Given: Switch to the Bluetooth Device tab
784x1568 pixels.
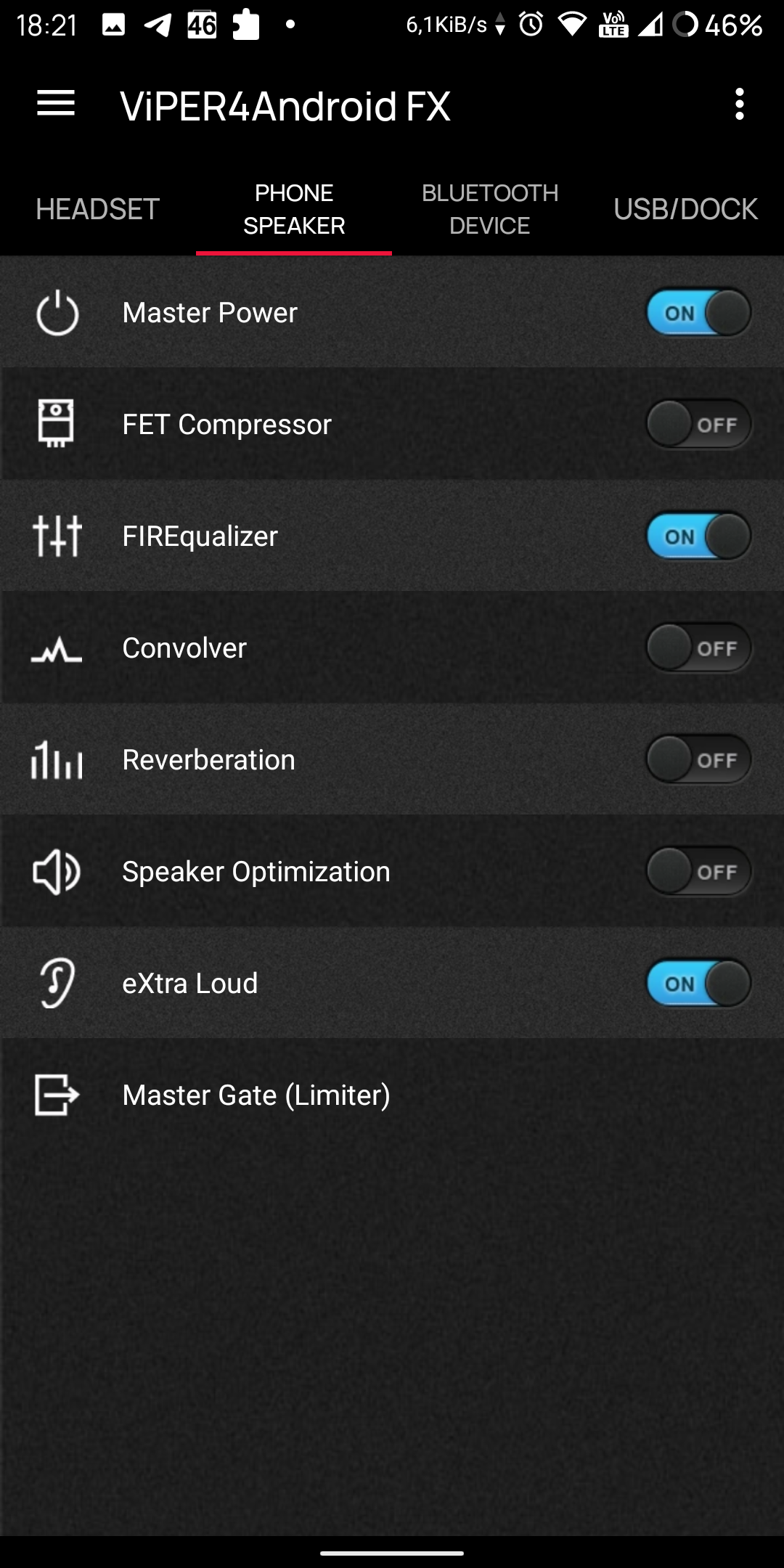Looking at the screenshot, I should coord(490,209).
